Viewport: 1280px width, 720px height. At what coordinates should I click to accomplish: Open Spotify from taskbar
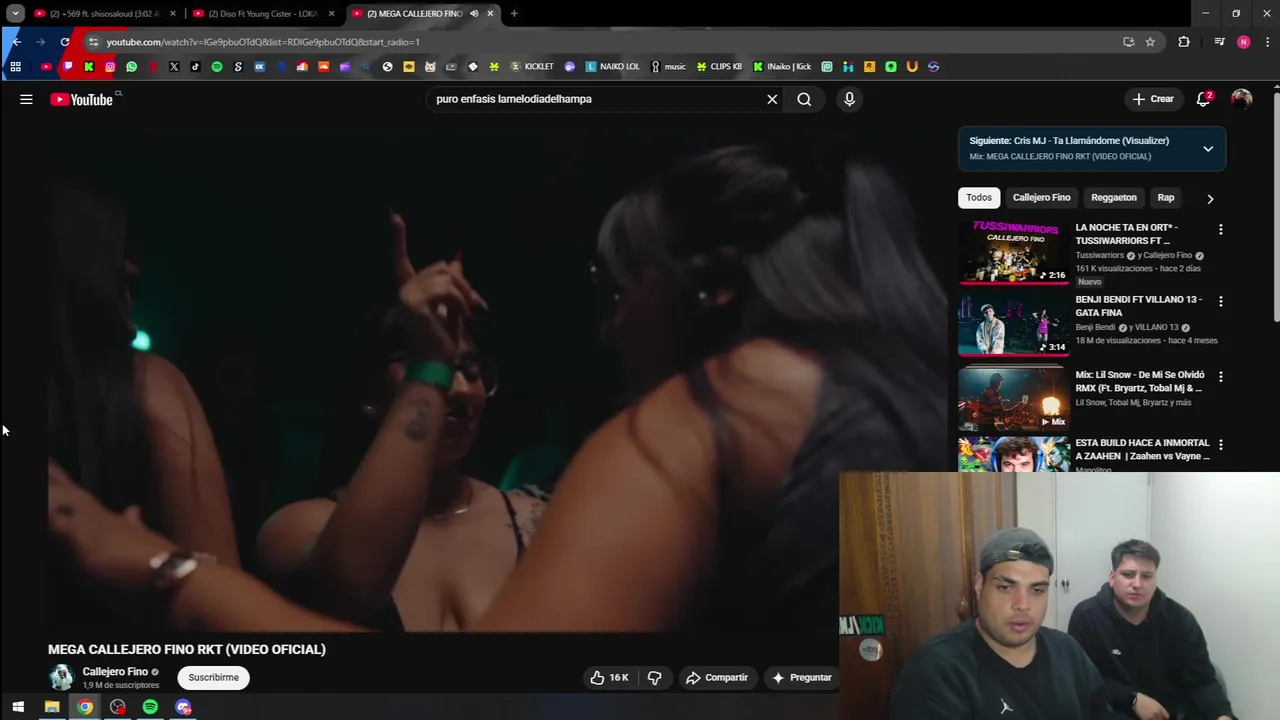tap(150, 707)
